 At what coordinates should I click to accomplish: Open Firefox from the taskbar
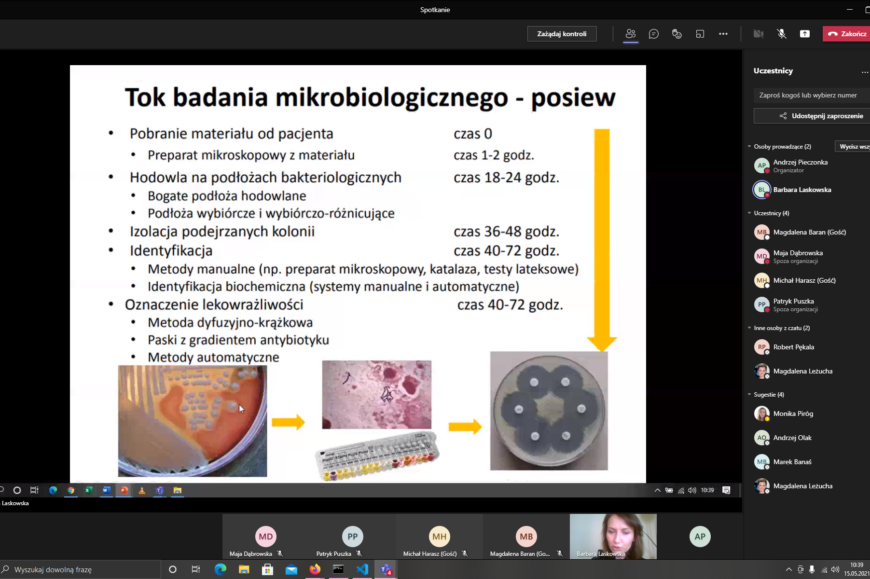click(315, 570)
